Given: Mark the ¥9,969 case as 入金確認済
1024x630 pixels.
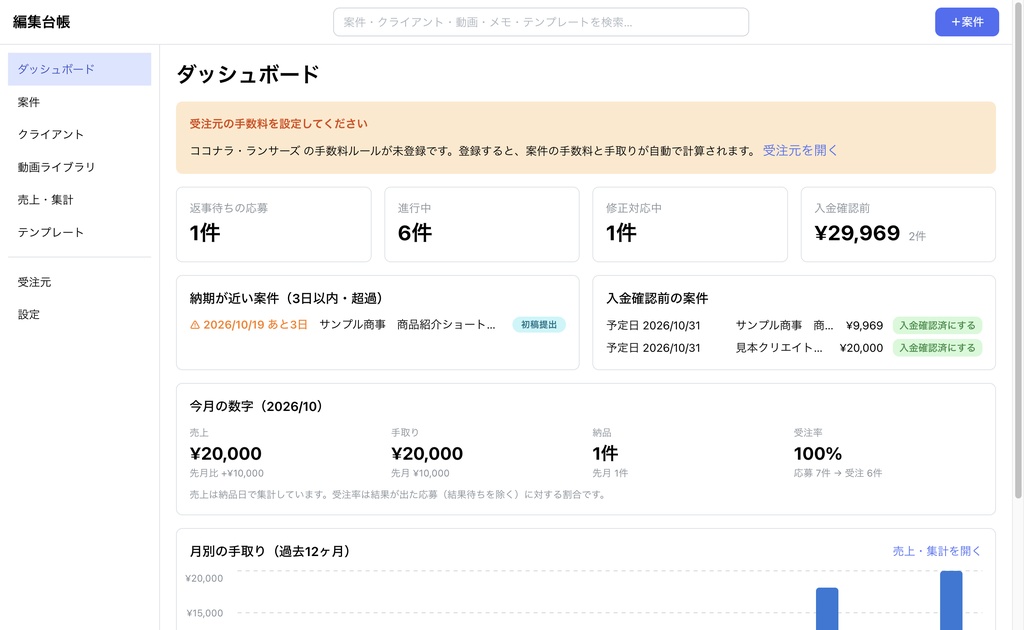Looking at the screenshot, I should click(x=937, y=325).
